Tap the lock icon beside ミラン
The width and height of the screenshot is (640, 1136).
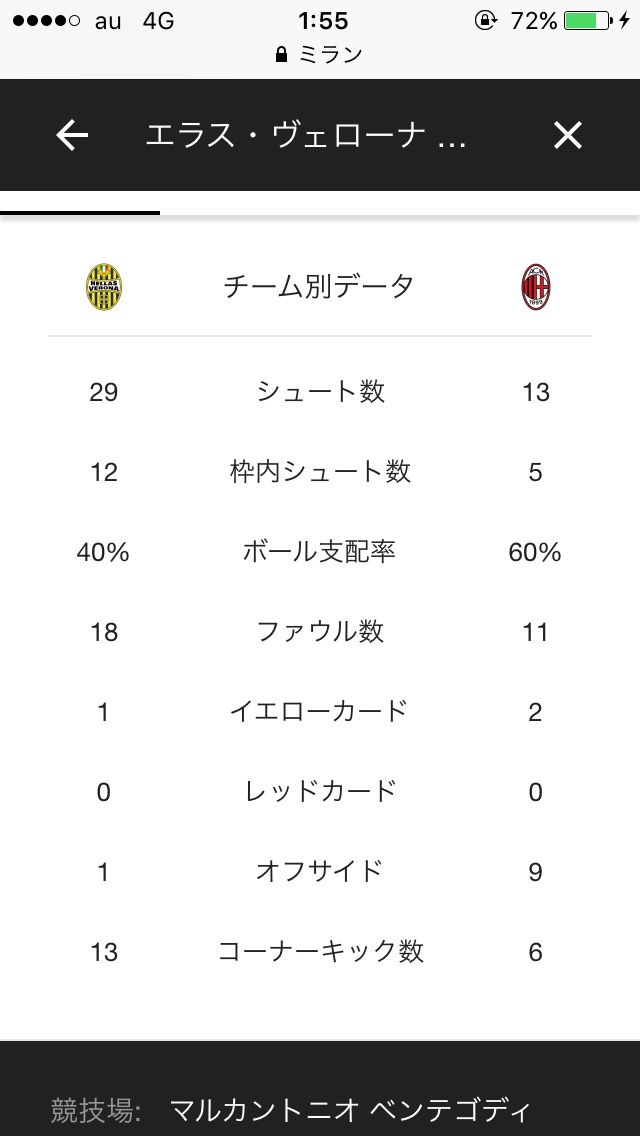click(282, 55)
